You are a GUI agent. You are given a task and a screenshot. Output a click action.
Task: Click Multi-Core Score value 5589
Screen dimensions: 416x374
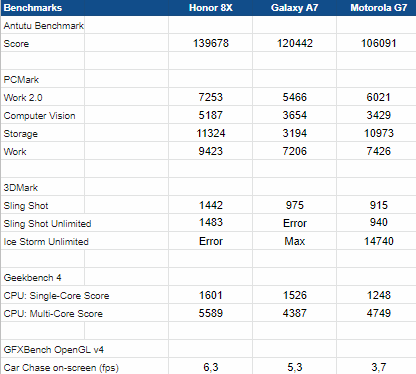[x=211, y=313]
